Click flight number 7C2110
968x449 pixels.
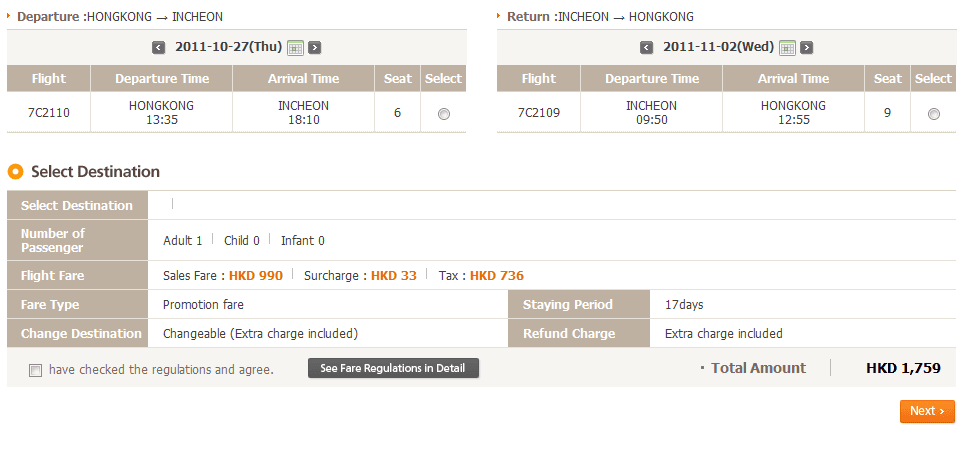click(48, 113)
